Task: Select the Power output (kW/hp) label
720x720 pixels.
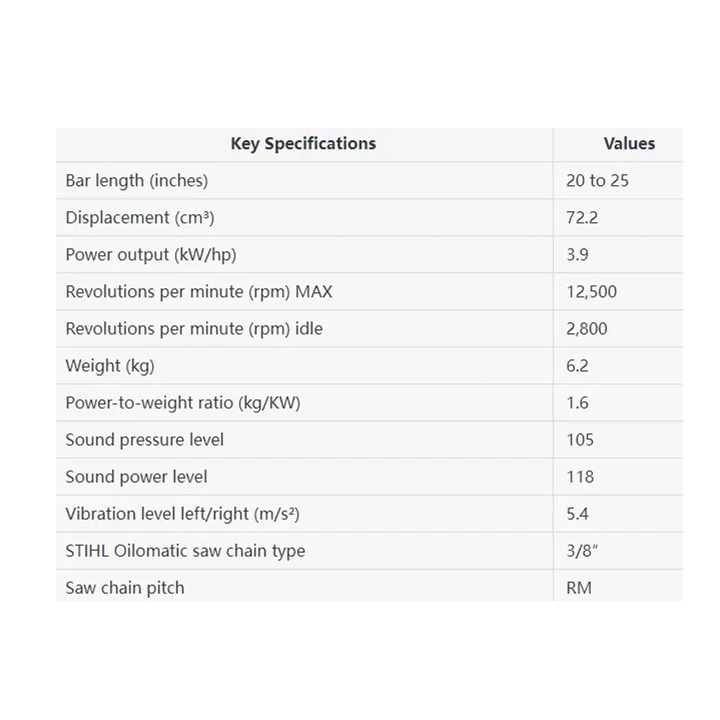Action: tap(151, 255)
